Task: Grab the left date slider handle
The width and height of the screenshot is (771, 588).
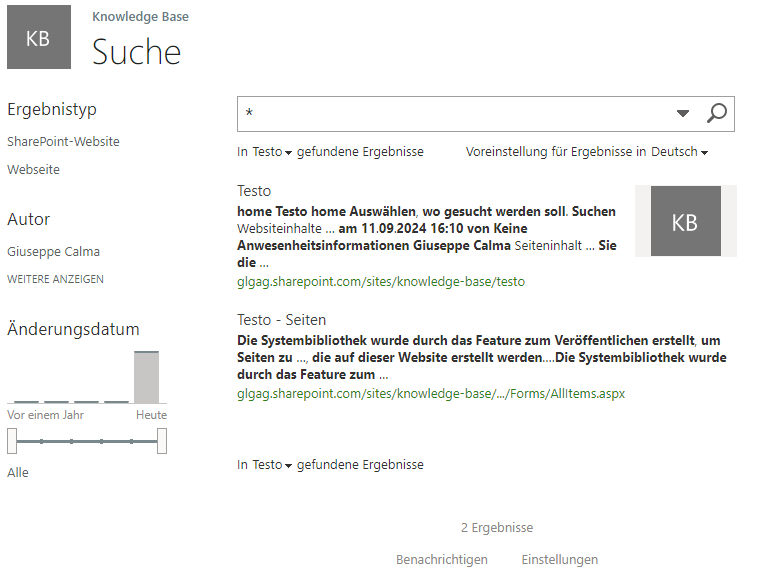Action: tap(12, 441)
